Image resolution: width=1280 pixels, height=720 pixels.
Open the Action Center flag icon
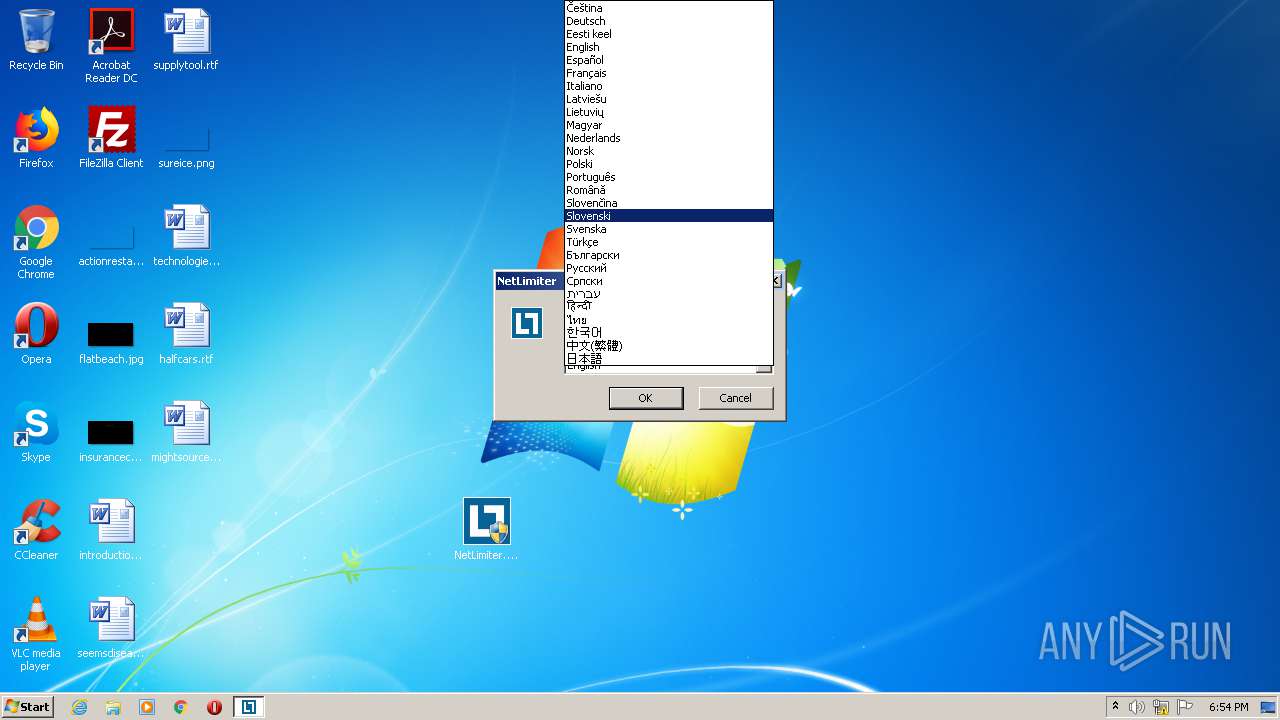coord(1185,707)
